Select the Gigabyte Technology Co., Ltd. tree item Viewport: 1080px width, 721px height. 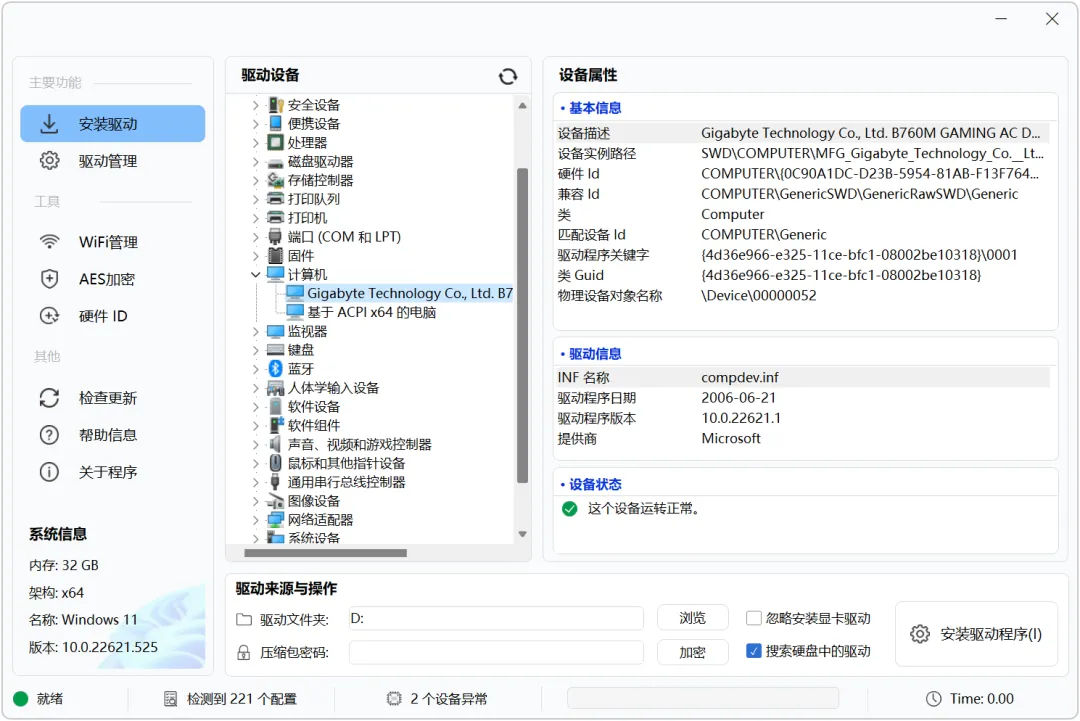(x=400, y=293)
